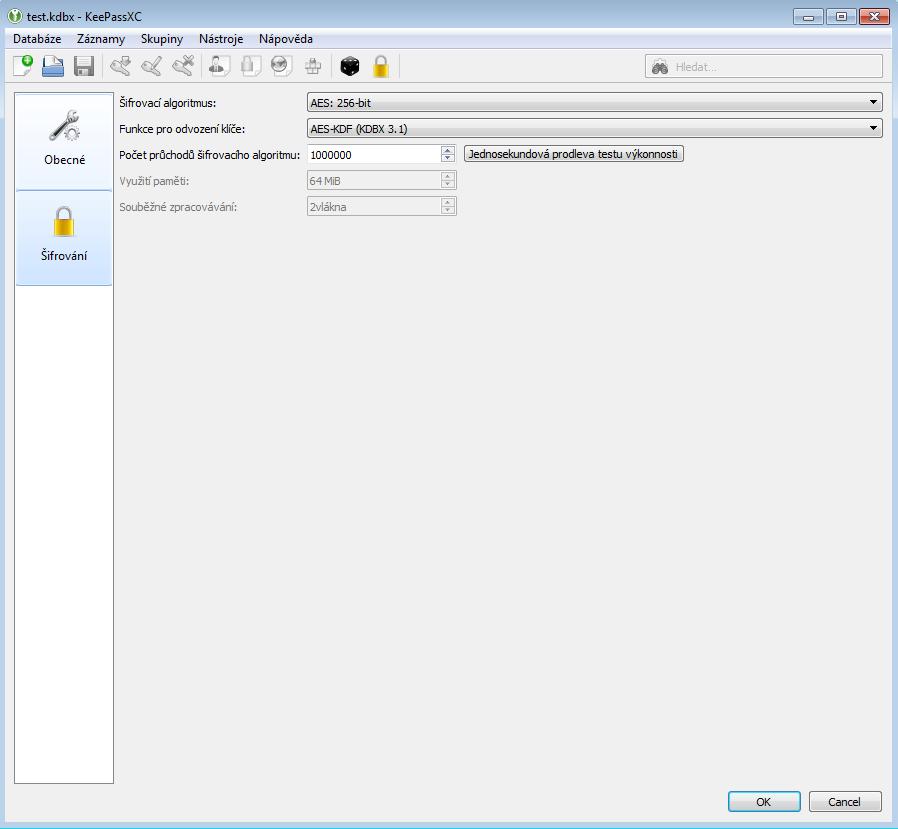The image size is (898, 829).
Task: Click the Add New Entry key icon
Action: click(121, 66)
